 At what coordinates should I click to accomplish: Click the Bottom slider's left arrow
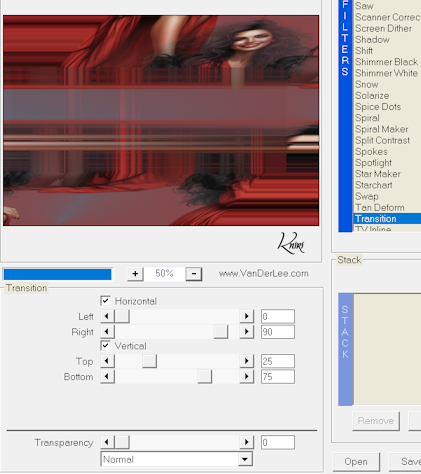pos(107,377)
